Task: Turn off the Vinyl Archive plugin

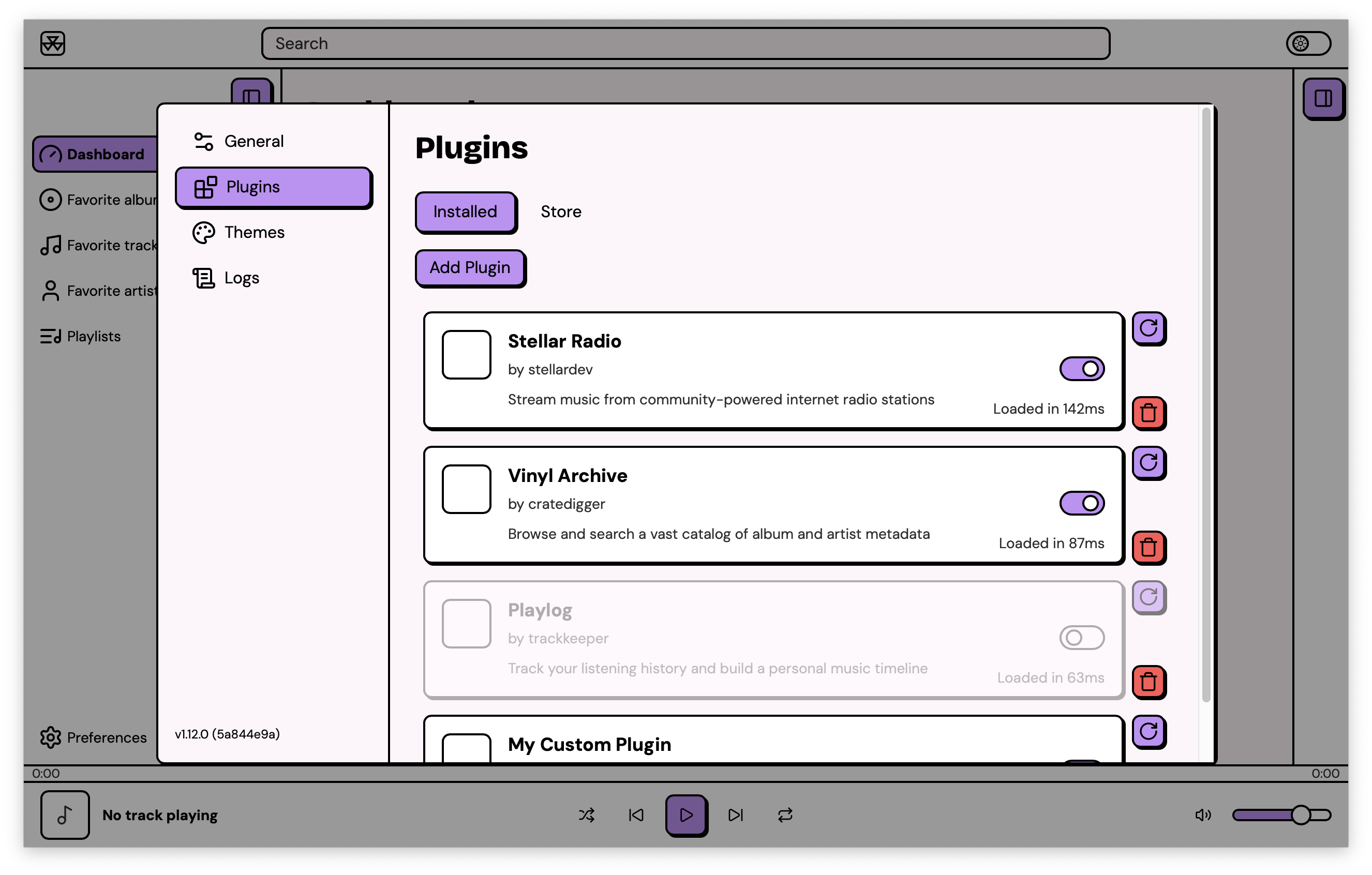Action: coord(1081,503)
